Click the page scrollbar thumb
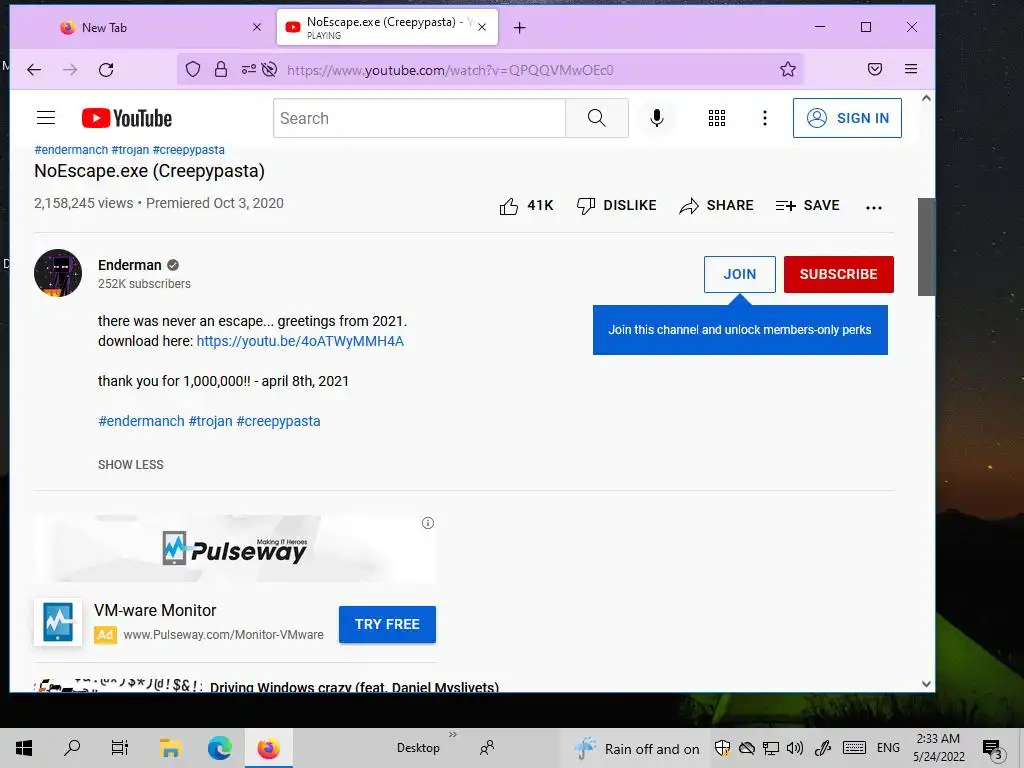The height and width of the screenshot is (768, 1024). click(x=926, y=247)
